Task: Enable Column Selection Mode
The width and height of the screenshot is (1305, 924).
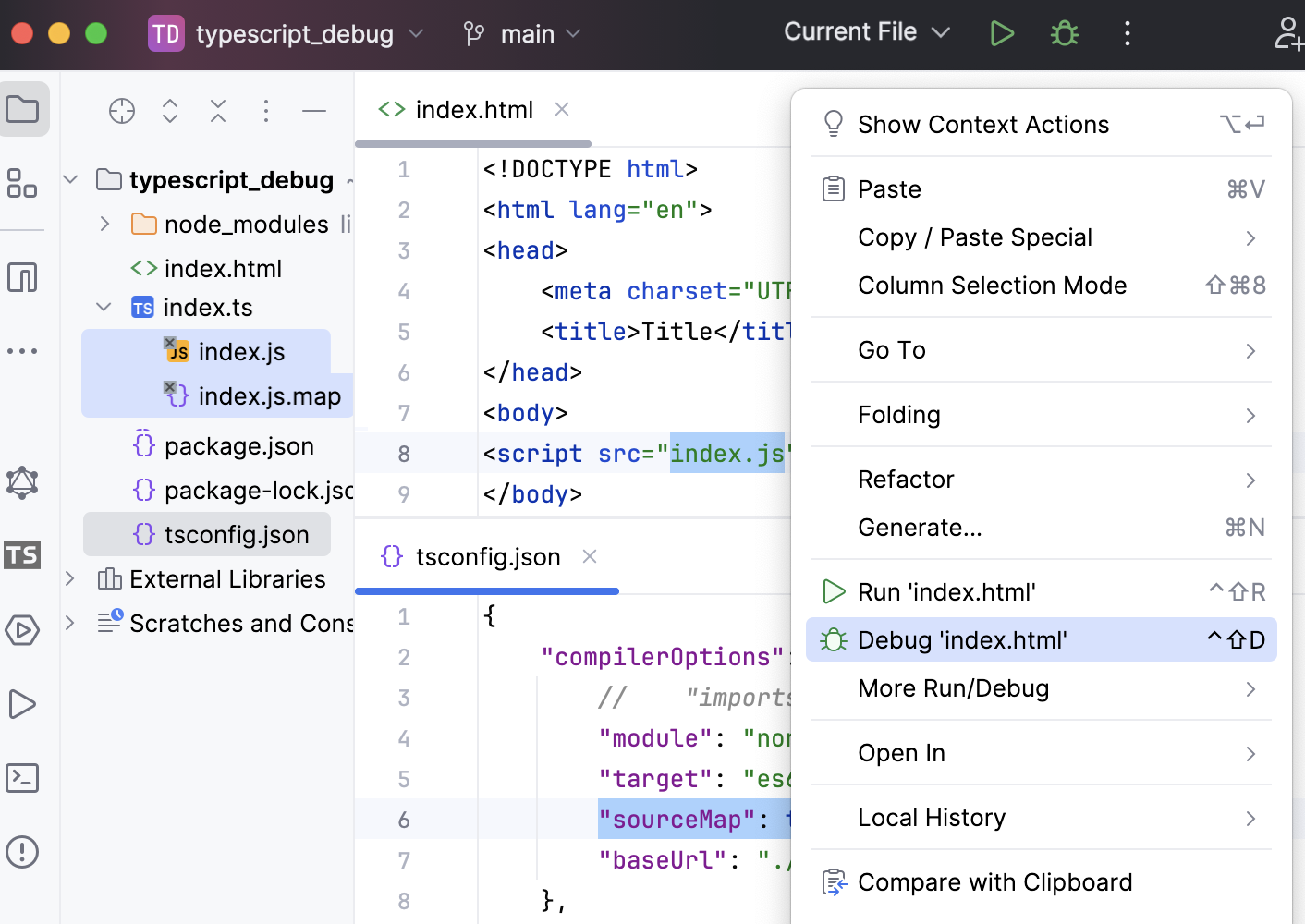Action: click(993, 286)
